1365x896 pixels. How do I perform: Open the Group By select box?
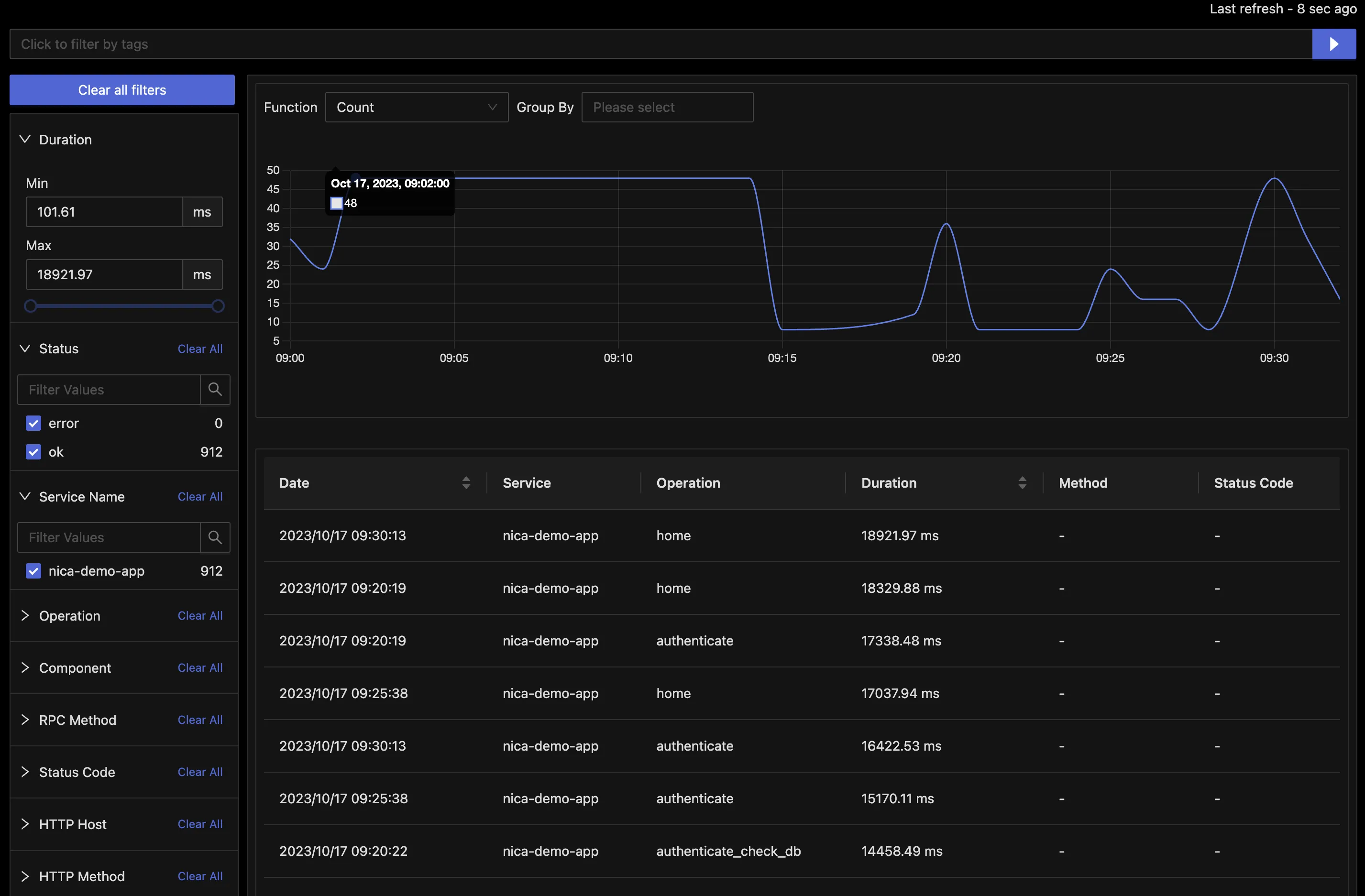tap(667, 107)
